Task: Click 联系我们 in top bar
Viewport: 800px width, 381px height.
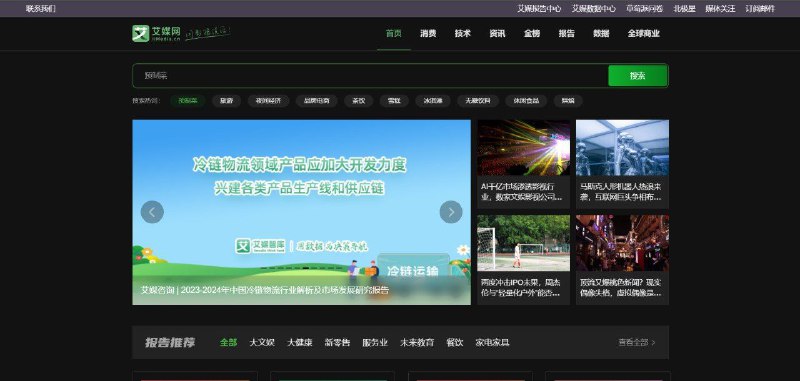Action: pos(41,9)
